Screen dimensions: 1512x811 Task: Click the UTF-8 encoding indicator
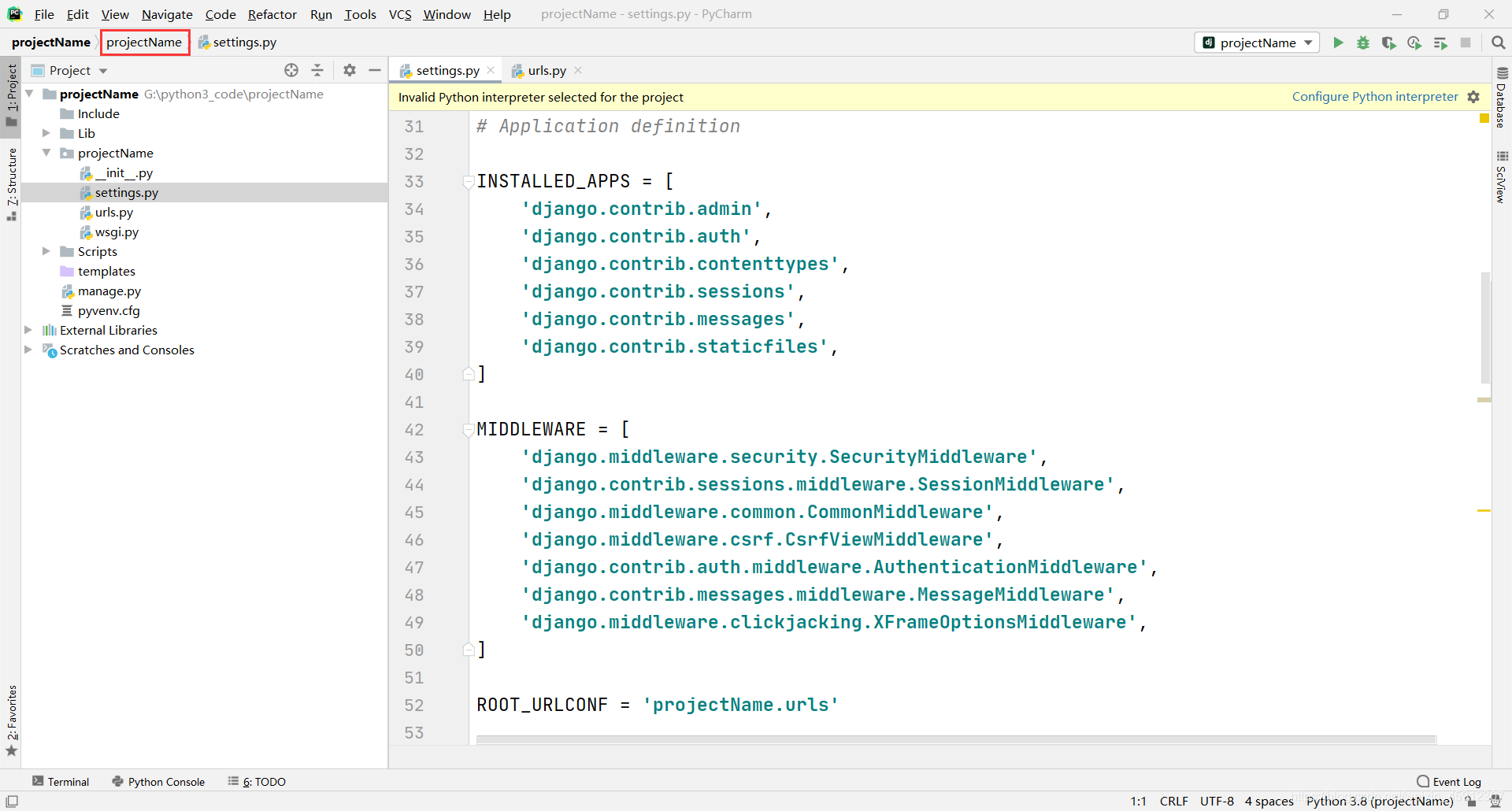(1217, 801)
